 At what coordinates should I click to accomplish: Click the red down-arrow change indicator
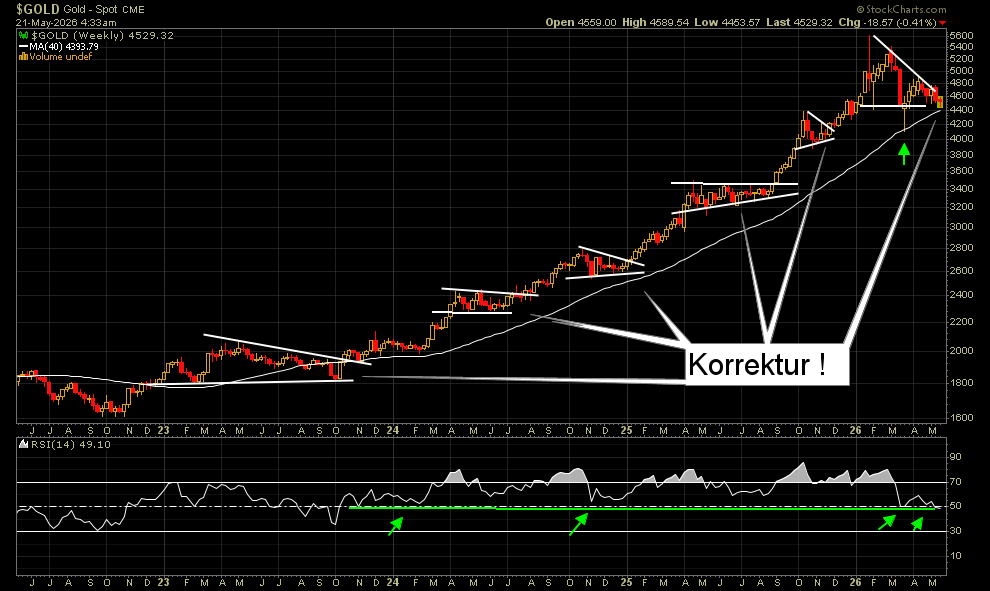pos(942,23)
